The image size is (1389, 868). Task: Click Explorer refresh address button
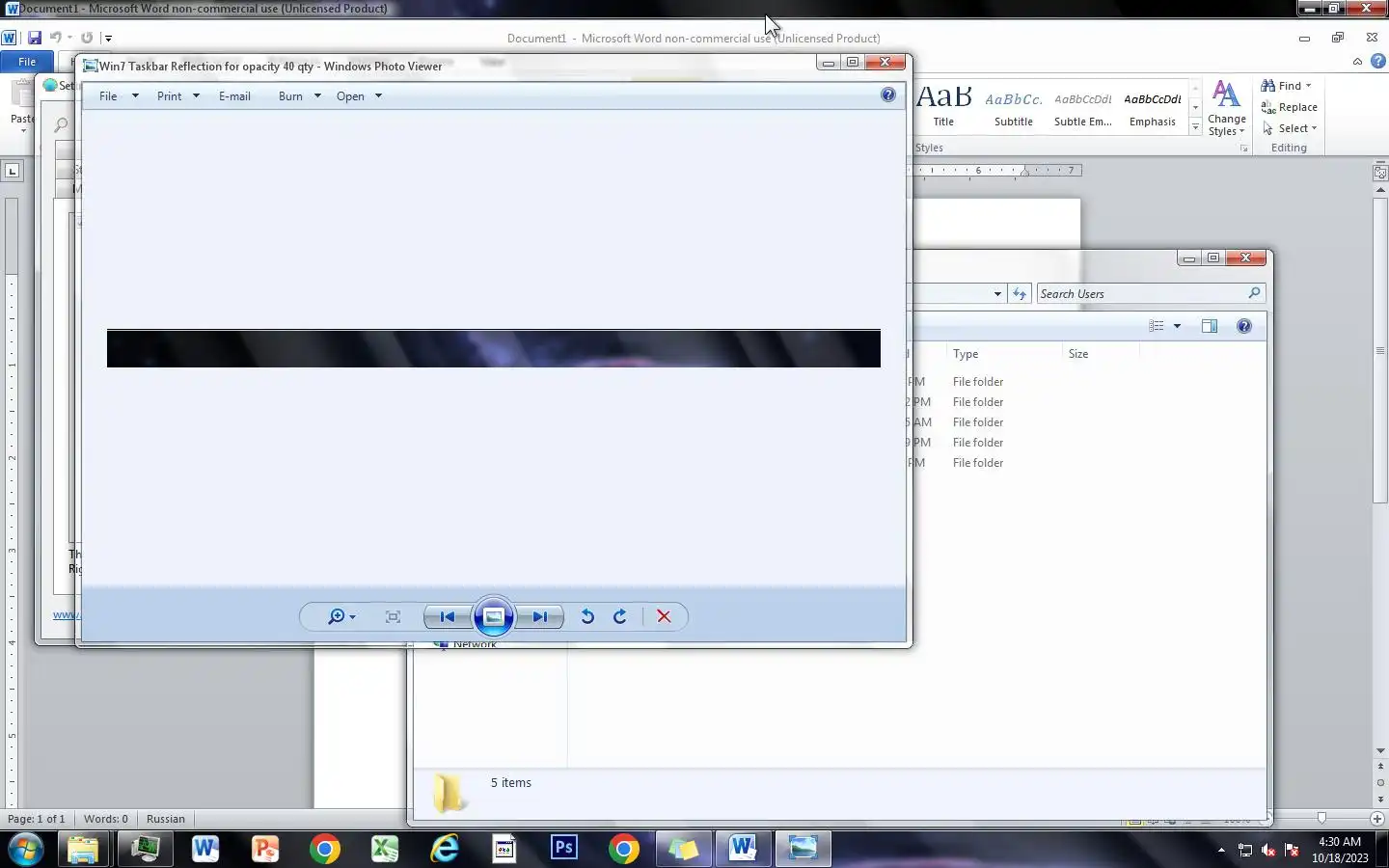point(1020,293)
